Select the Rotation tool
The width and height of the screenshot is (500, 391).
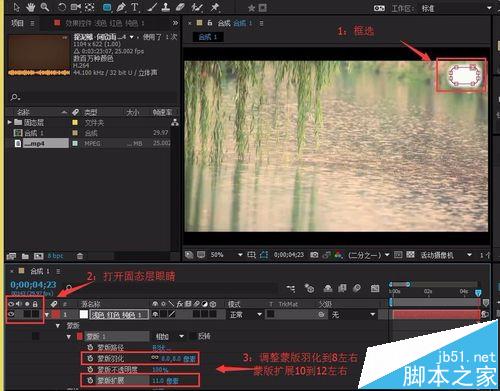(62, 7)
